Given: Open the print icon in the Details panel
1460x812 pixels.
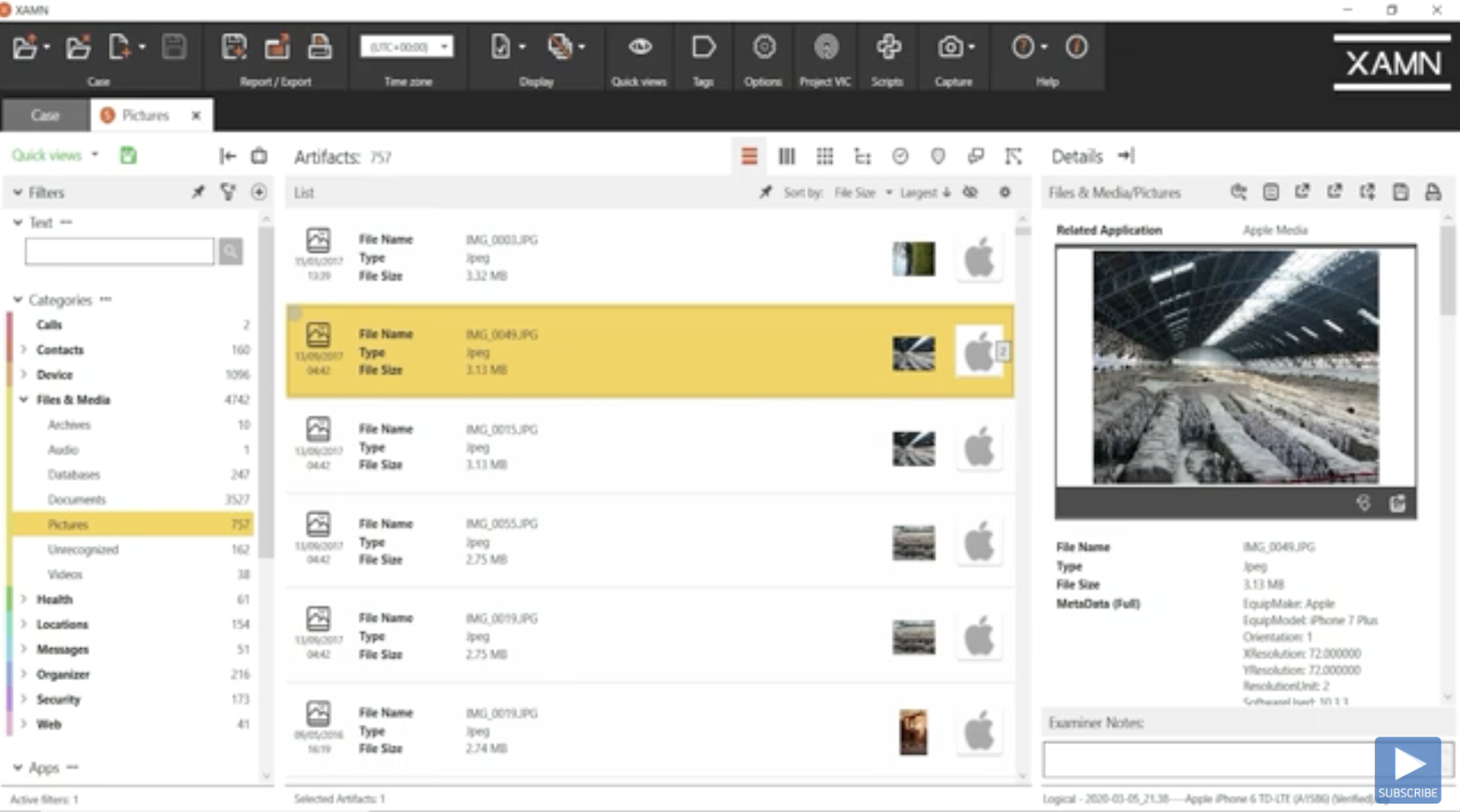Looking at the screenshot, I should pos(1434,192).
